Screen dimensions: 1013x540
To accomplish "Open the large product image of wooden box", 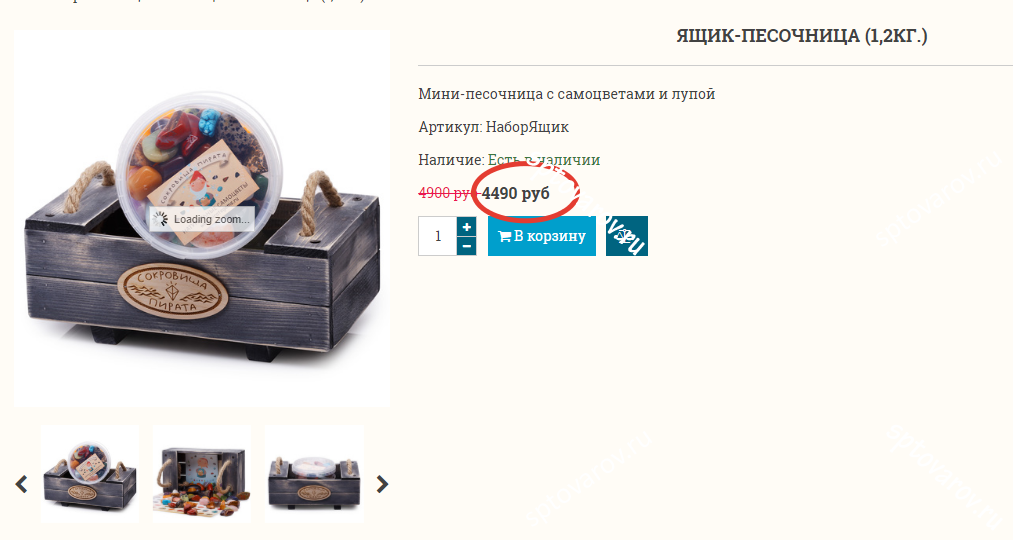I will [x=202, y=218].
